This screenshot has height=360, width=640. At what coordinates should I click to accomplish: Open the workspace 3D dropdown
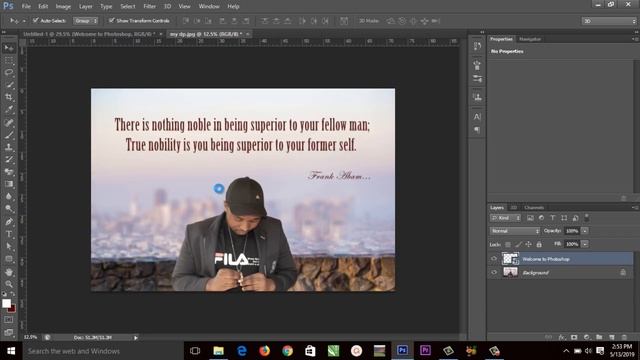pyautogui.click(x=609, y=21)
